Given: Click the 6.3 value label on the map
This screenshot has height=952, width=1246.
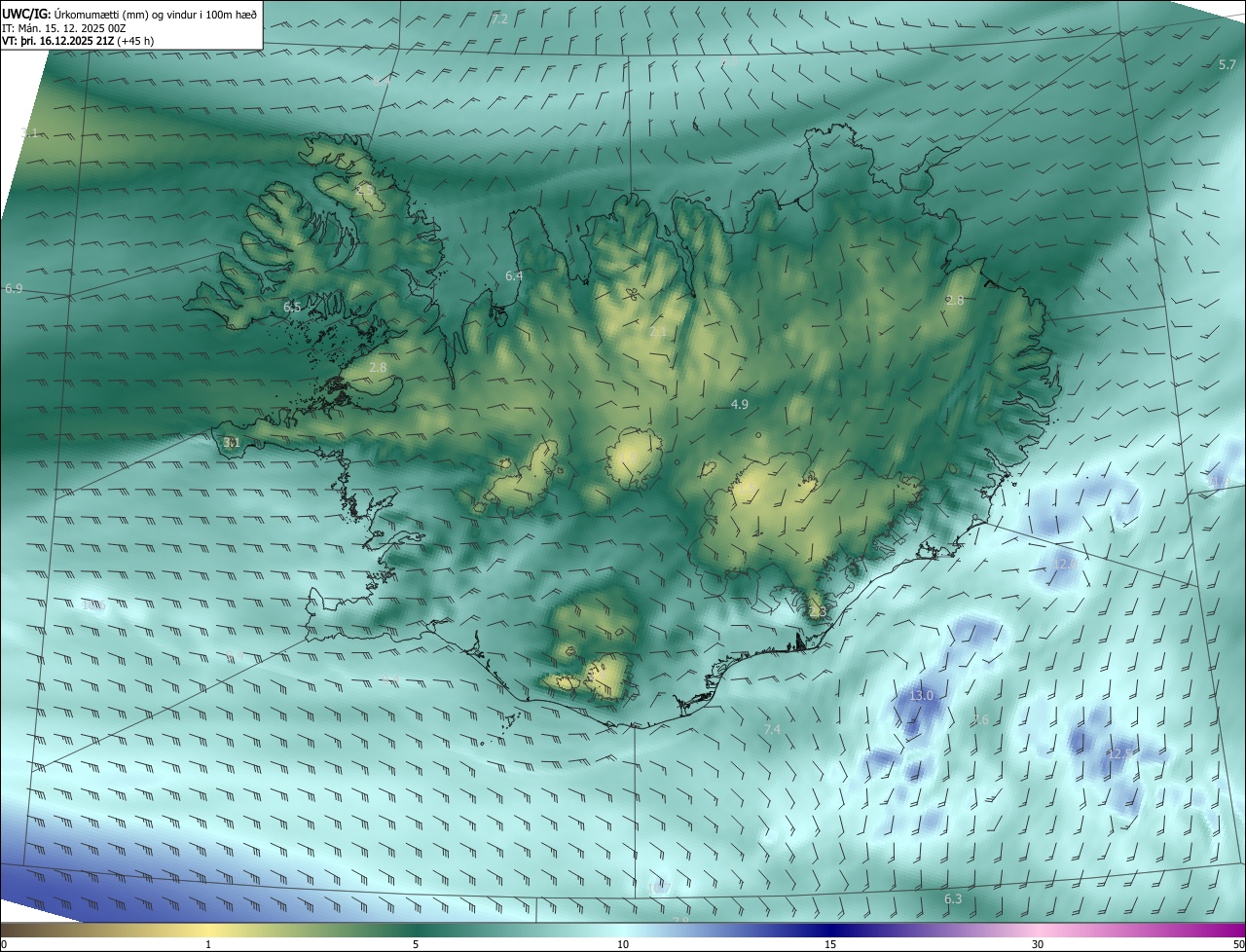Looking at the screenshot, I should click(953, 899).
